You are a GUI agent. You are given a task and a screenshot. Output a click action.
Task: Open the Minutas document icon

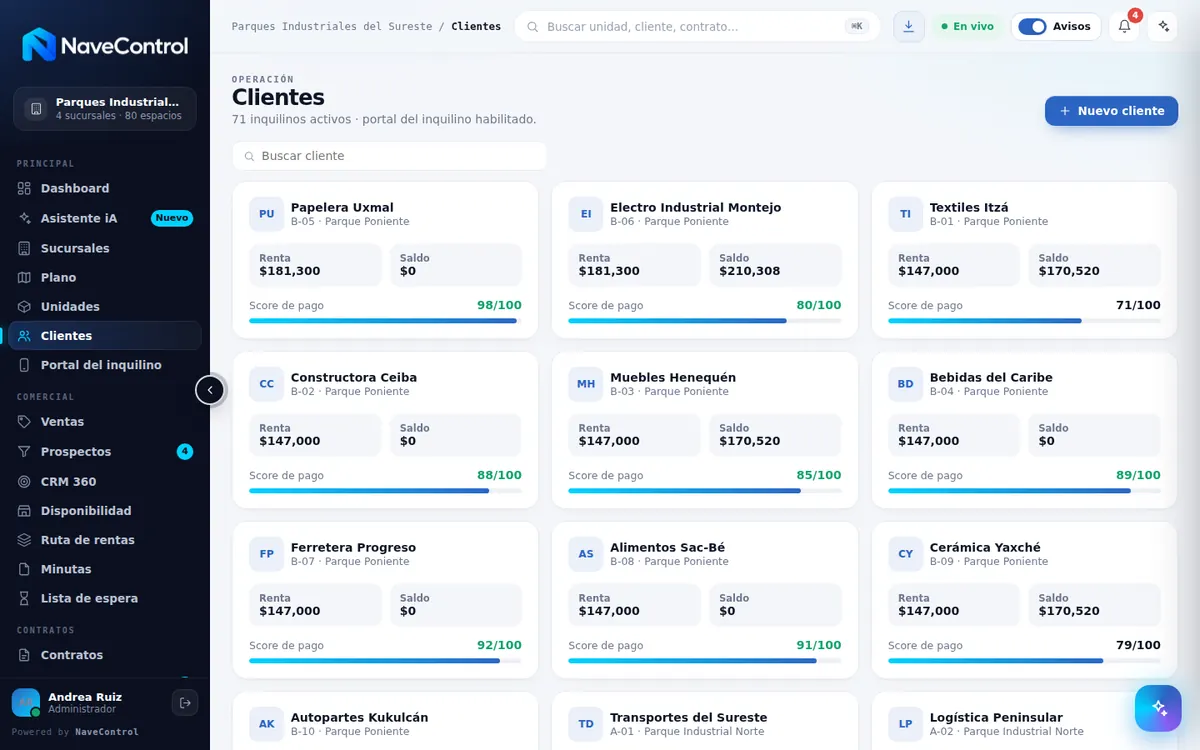tap(25, 569)
